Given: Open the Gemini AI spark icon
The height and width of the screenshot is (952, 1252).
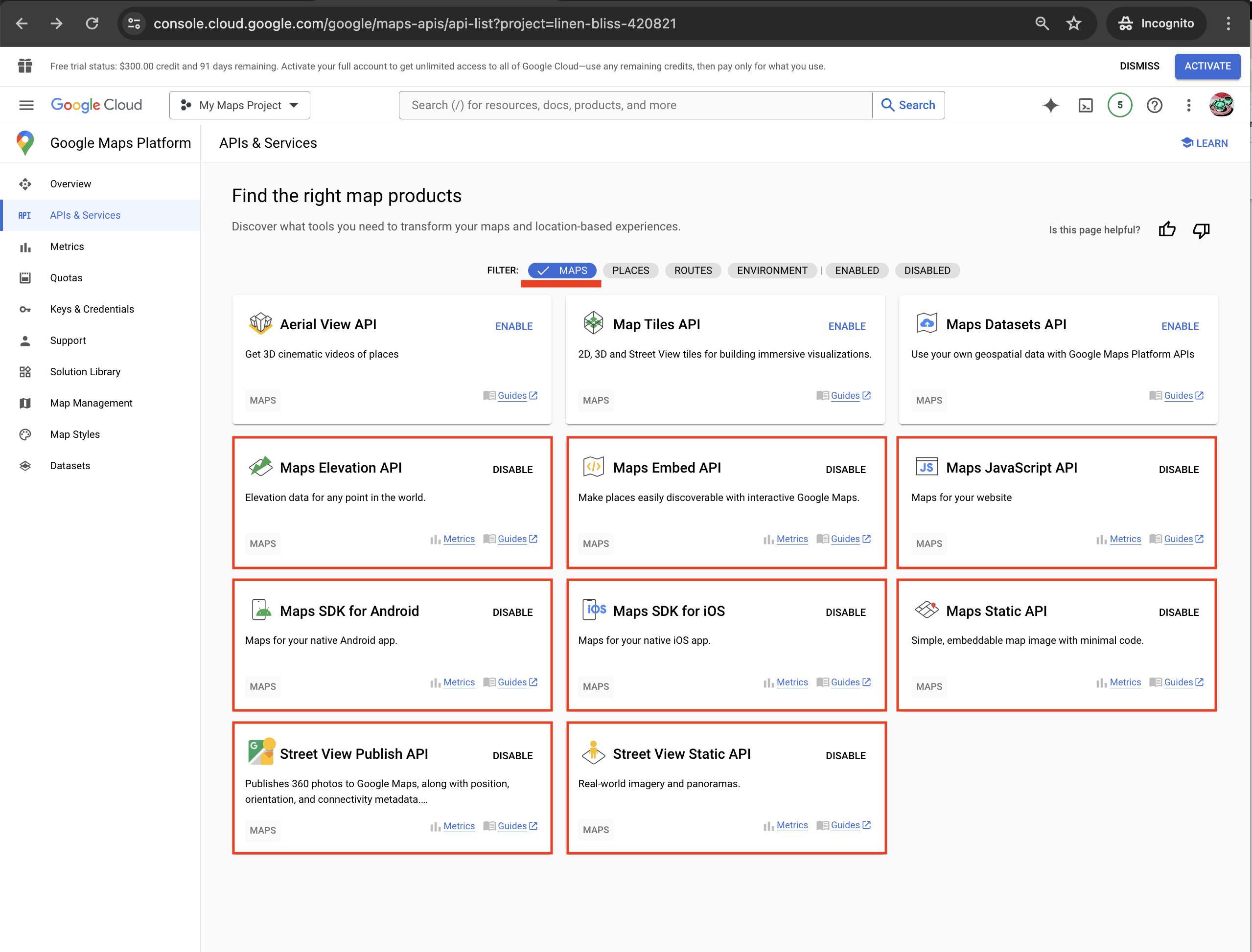Looking at the screenshot, I should point(1051,105).
